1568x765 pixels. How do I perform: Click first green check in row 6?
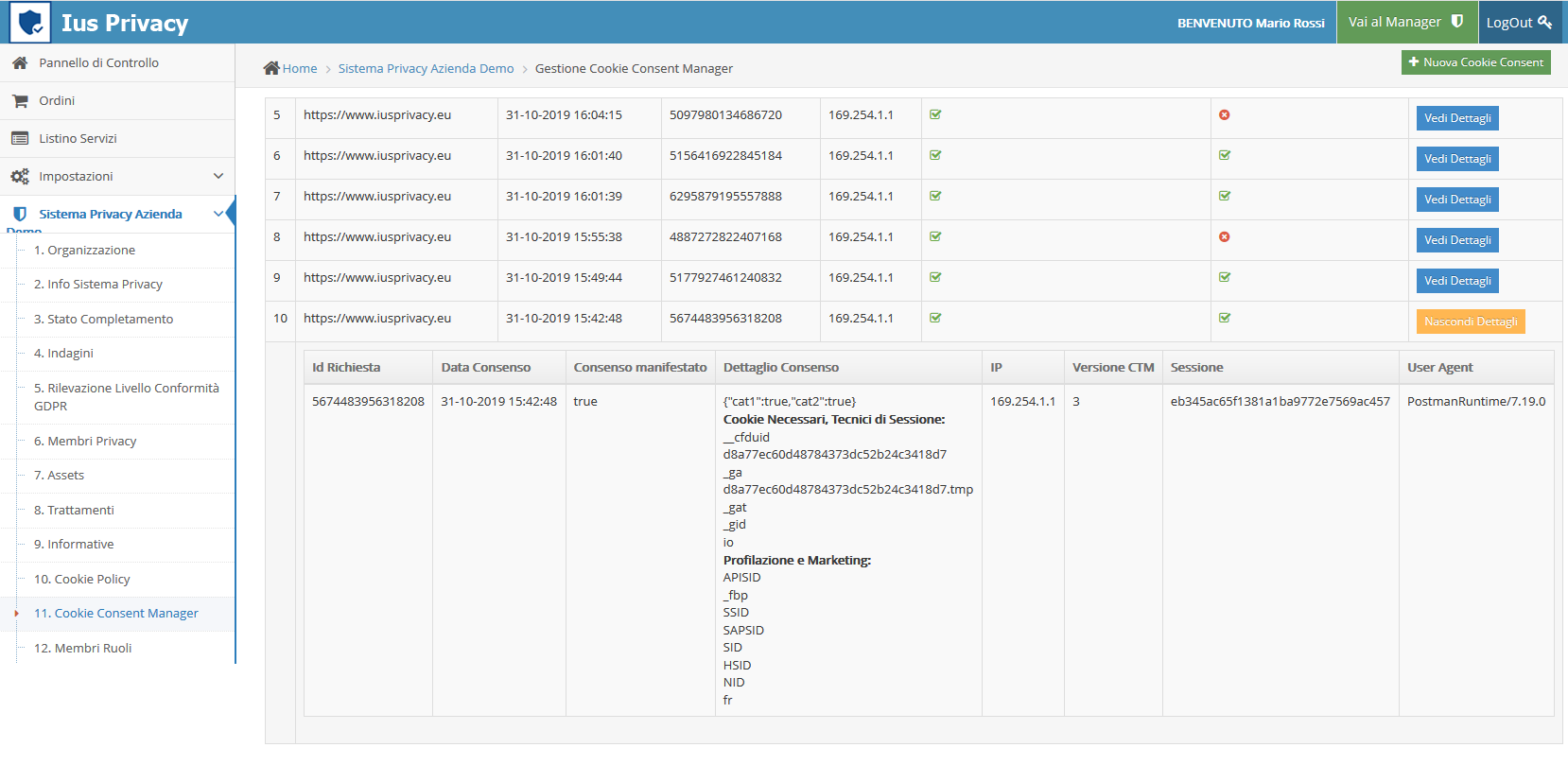point(935,155)
